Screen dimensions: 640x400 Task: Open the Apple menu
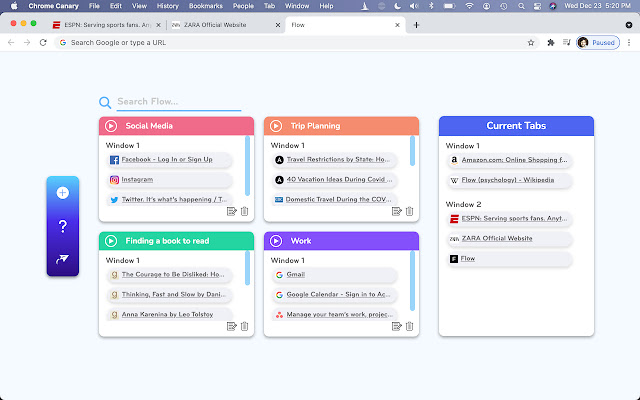(x=14, y=6)
